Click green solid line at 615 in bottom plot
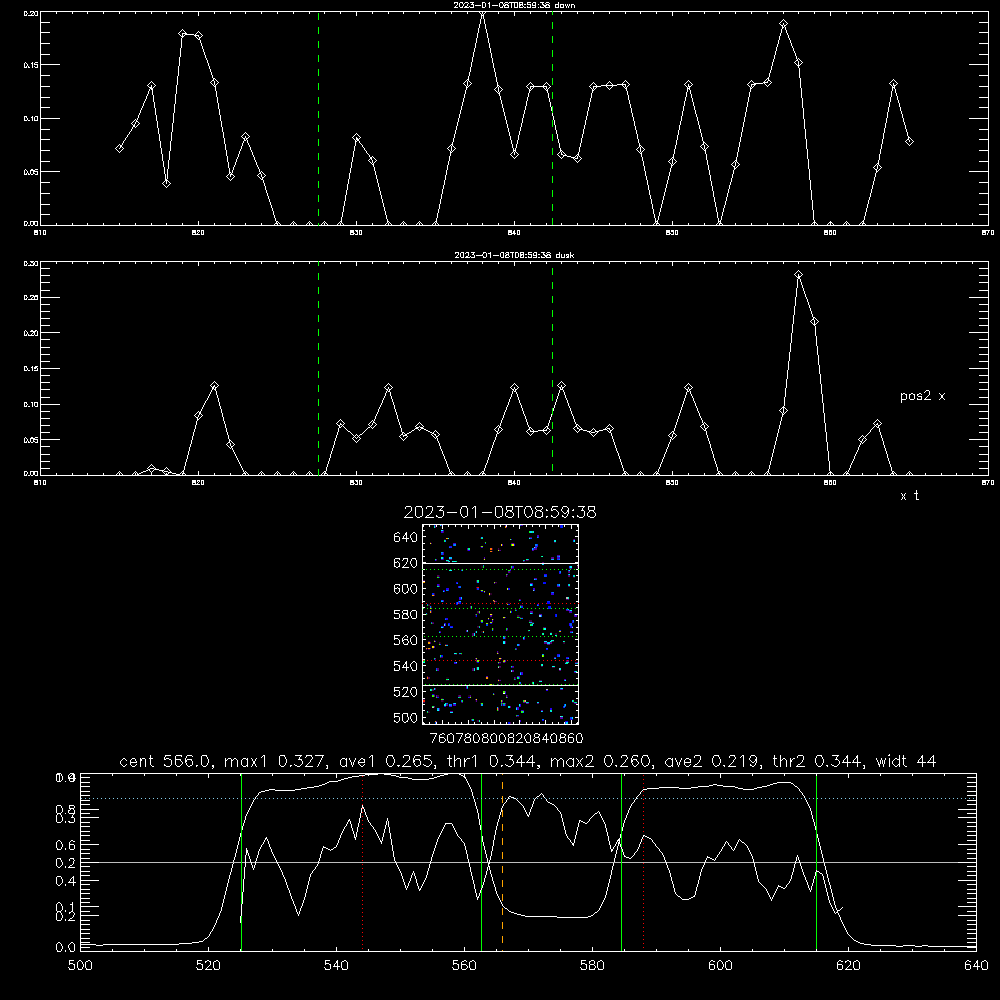The width and height of the screenshot is (1000, 1000). pyautogui.click(x=816, y=861)
